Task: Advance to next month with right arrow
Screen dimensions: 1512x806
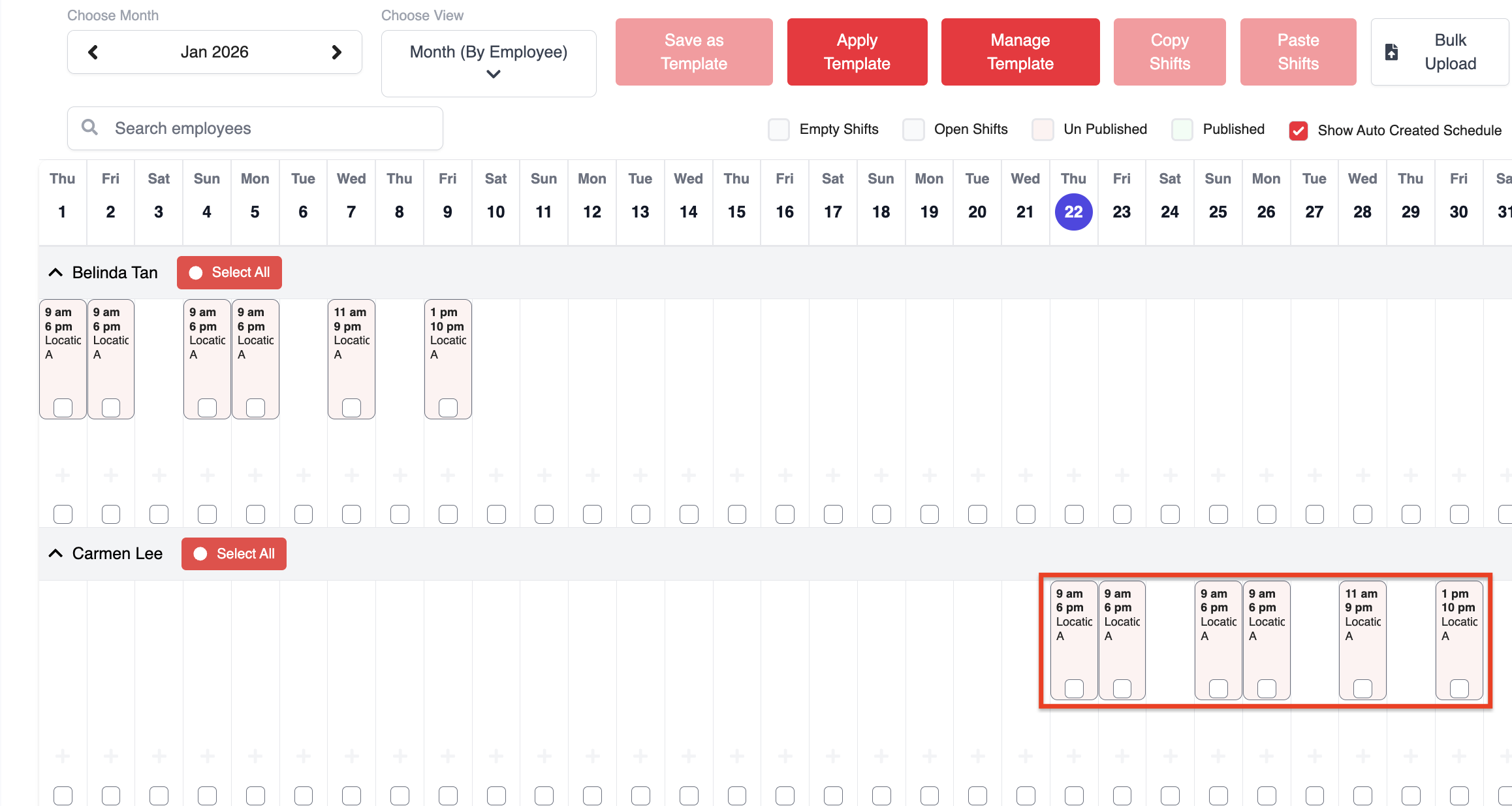Action: [336, 52]
